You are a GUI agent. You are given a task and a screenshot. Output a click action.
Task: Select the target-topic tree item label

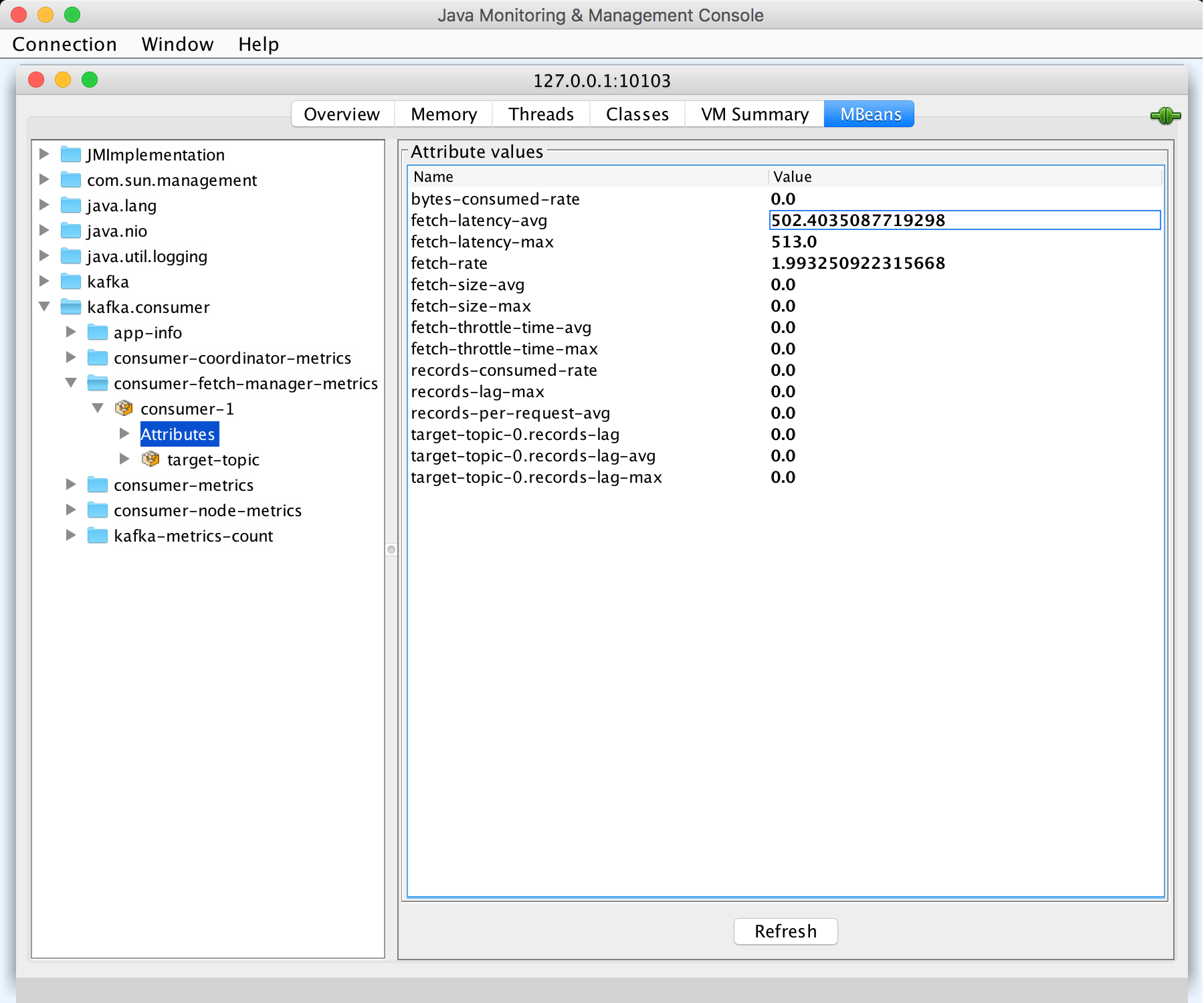pos(213,459)
